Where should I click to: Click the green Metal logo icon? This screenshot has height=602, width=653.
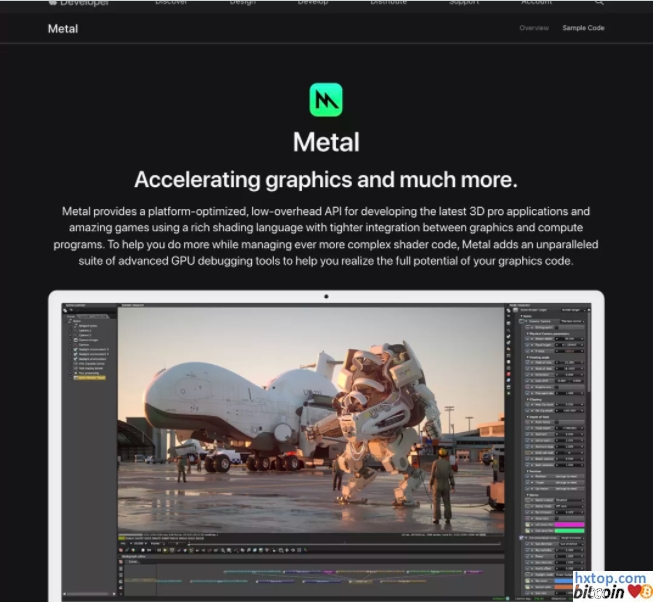point(326,99)
